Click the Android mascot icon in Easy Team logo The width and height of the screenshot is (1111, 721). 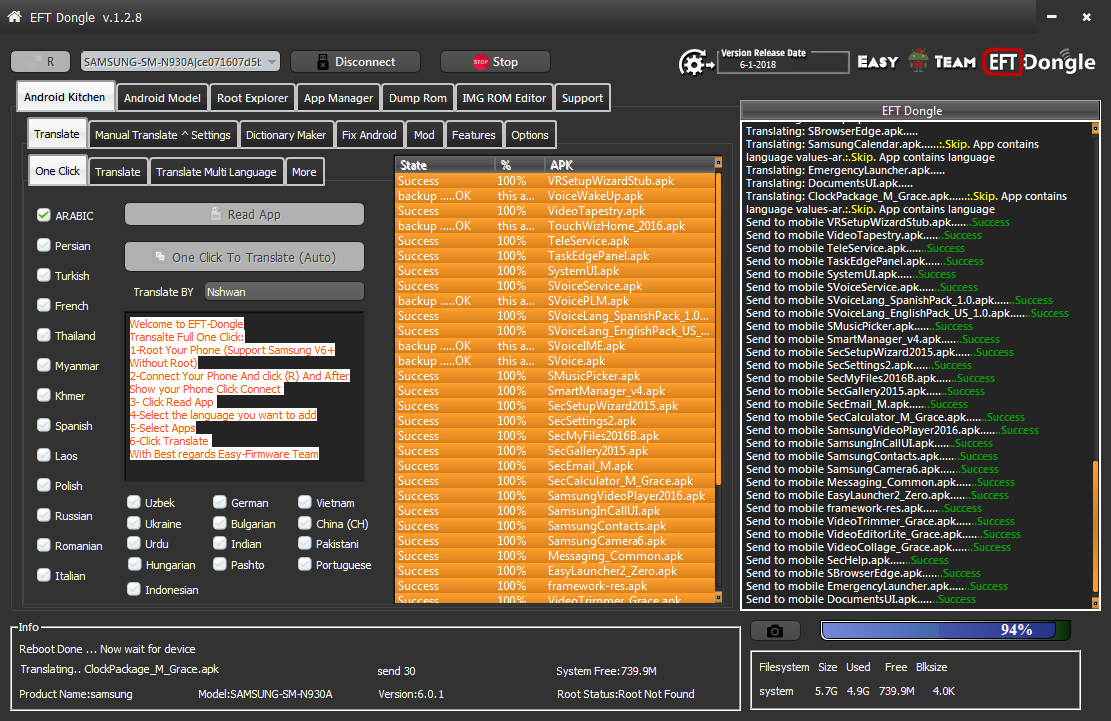[918, 61]
